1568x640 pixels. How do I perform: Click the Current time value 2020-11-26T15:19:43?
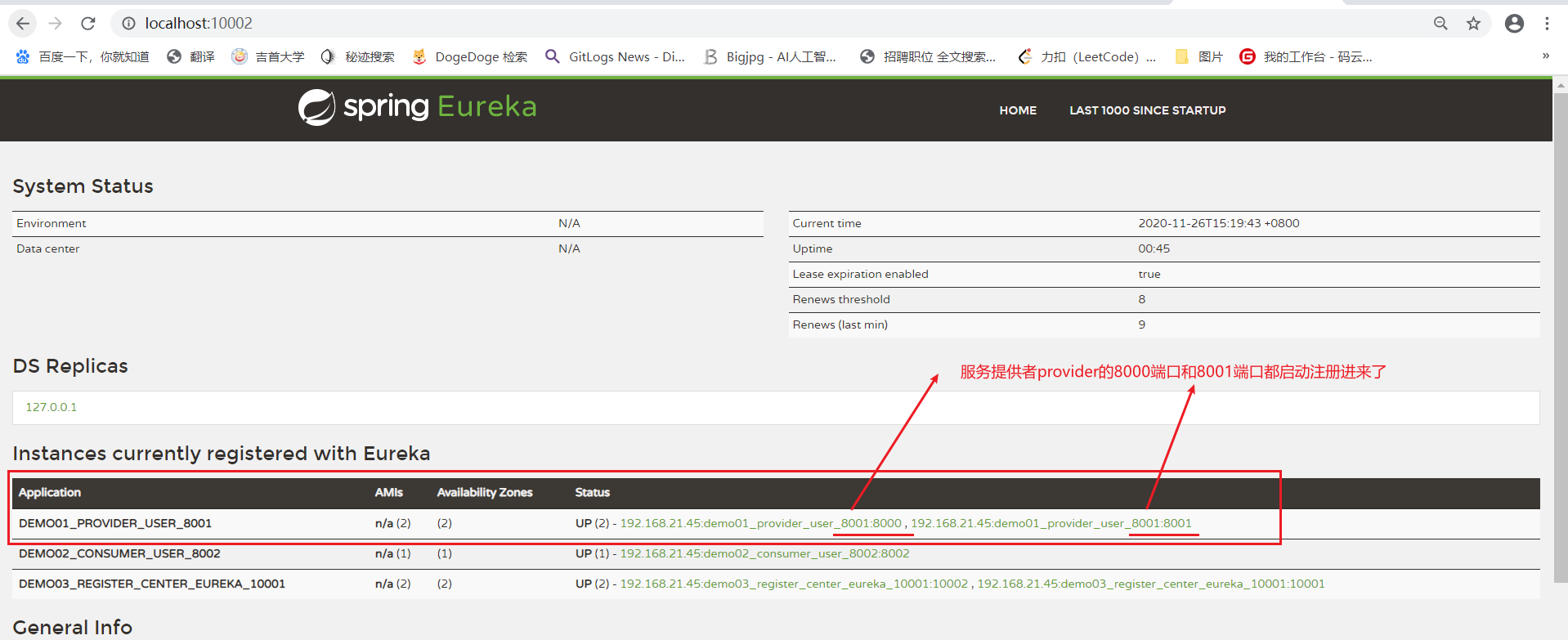[1219, 223]
